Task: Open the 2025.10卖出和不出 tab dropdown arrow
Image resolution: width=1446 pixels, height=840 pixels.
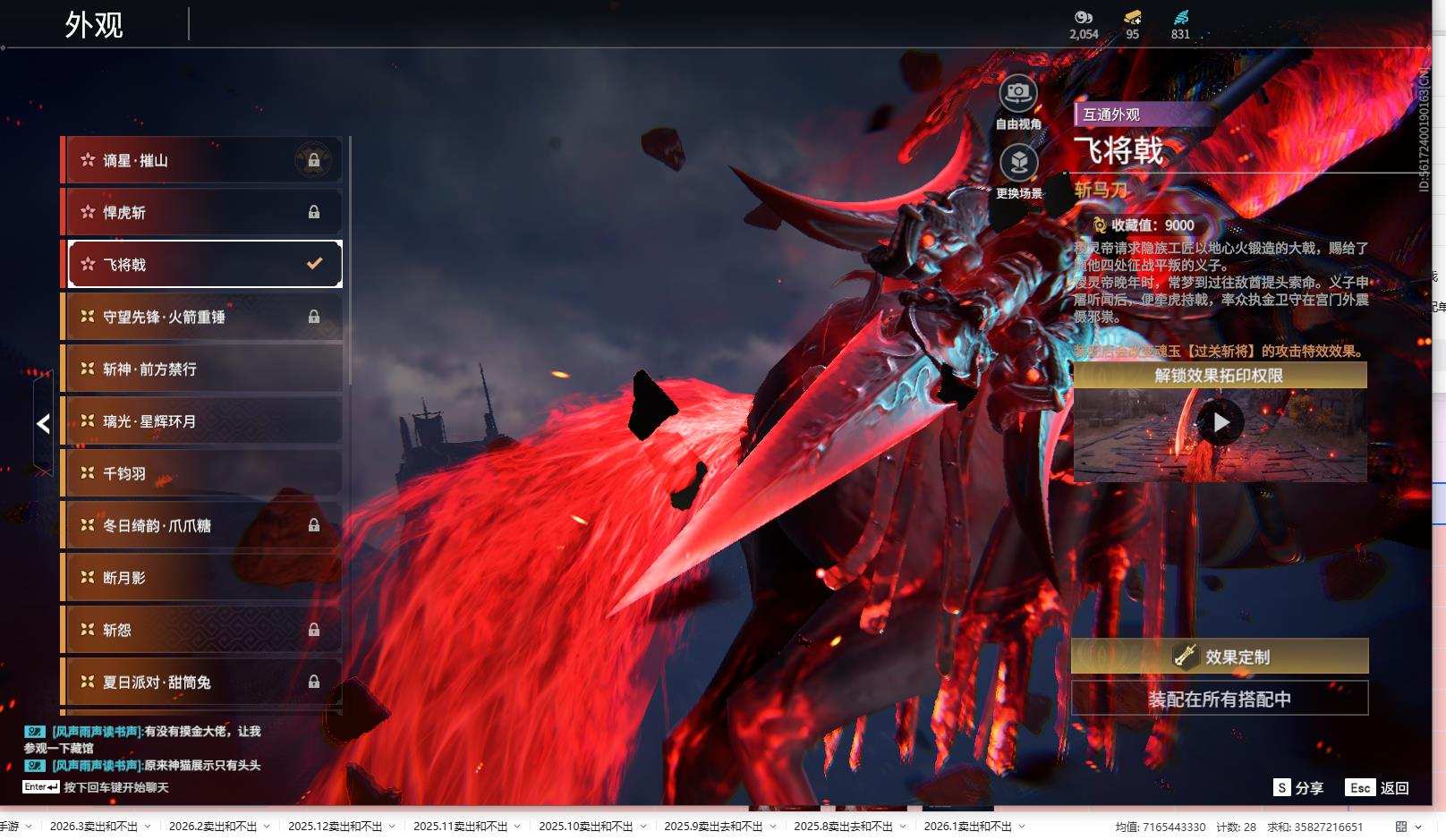Action: (x=642, y=827)
